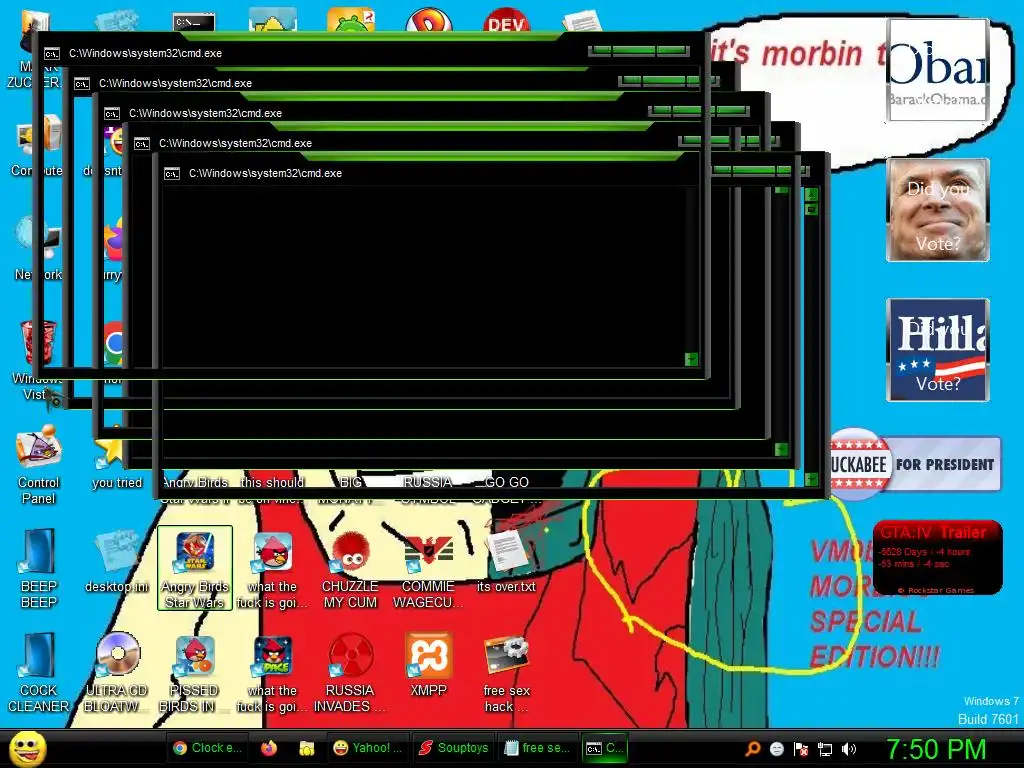Select the BEEP BEEP desktop shortcut
Viewport: 1024px width, 768px height.
click(39, 568)
